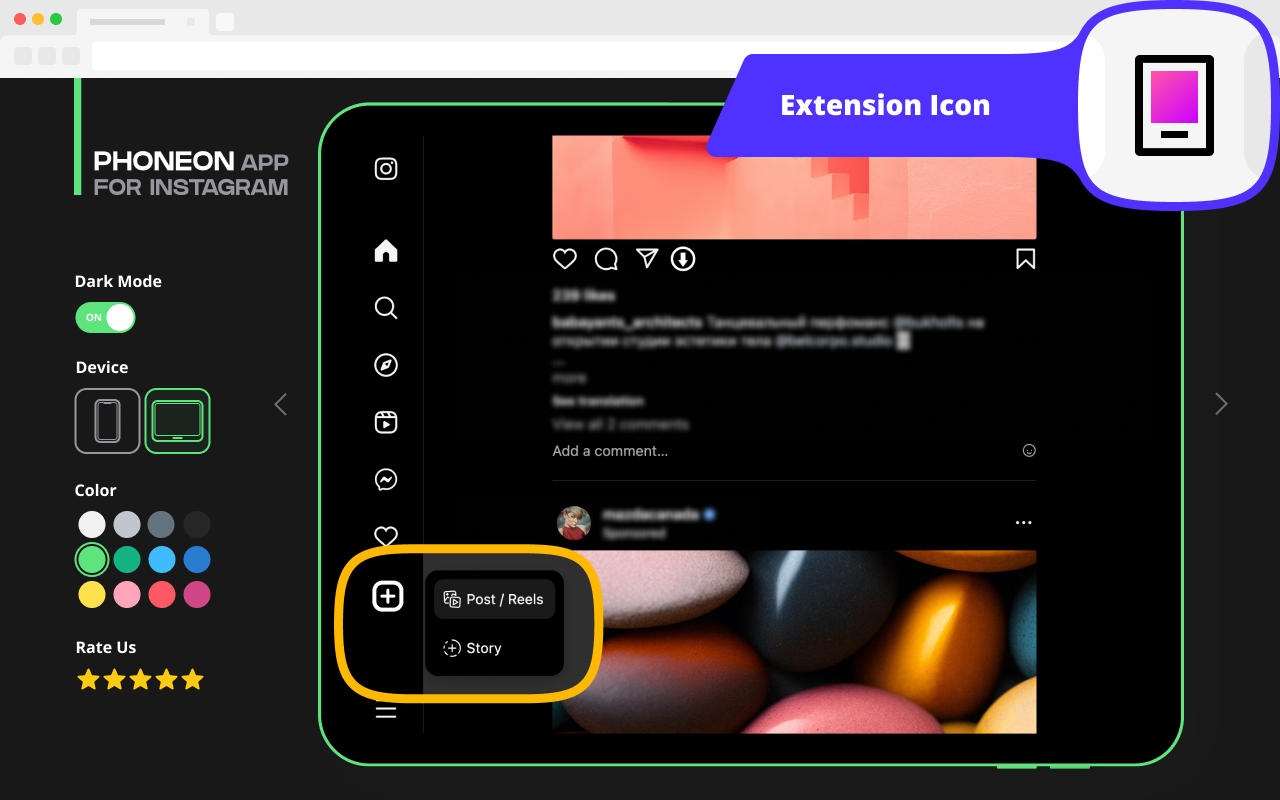This screenshot has height=800, width=1280.
Task: Like the post with heart icon
Action: pyautogui.click(x=565, y=259)
